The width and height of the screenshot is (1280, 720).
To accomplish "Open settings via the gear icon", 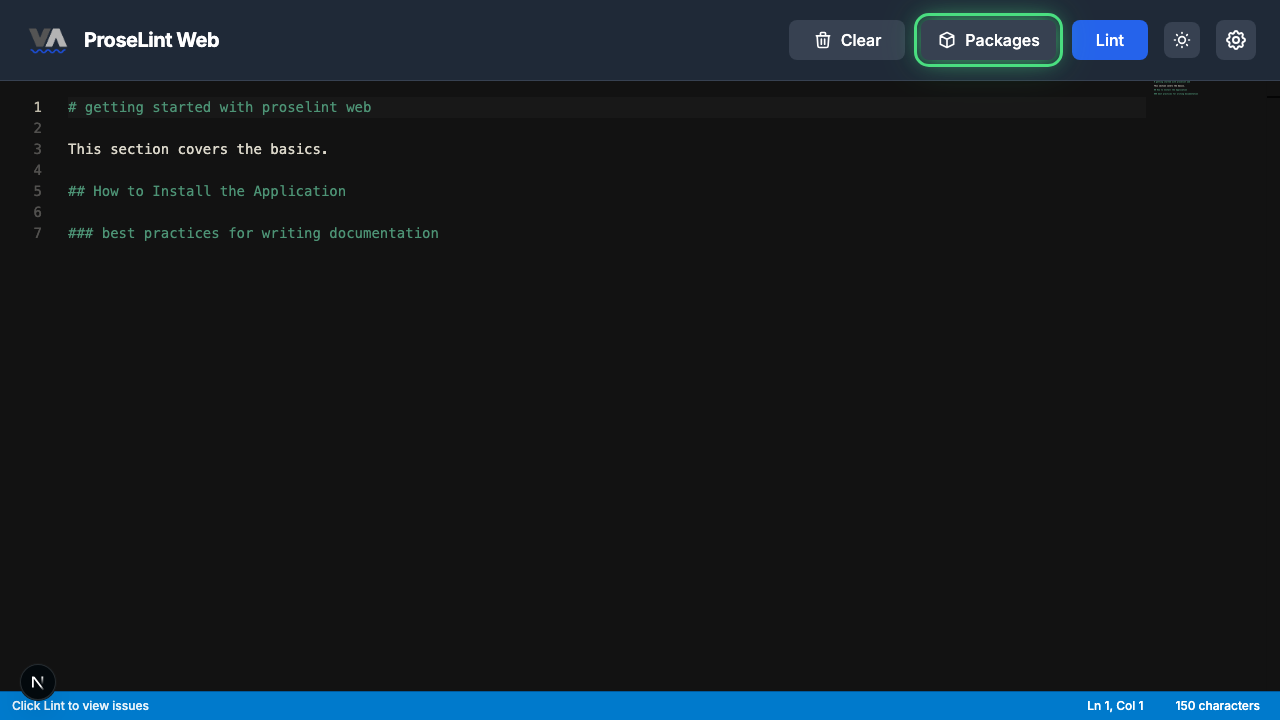I will [x=1236, y=40].
